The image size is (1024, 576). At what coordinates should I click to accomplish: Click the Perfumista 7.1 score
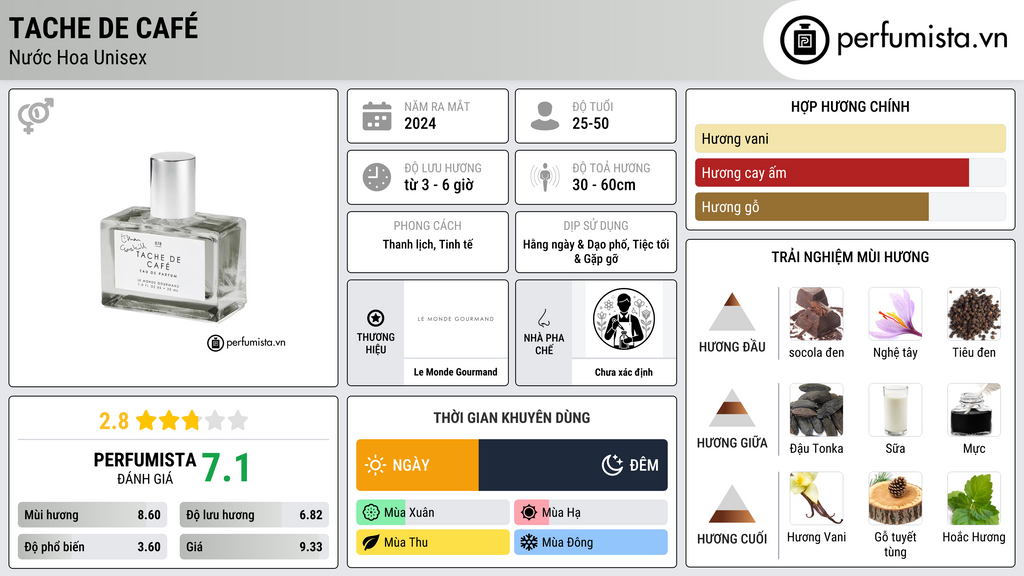click(x=225, y=468)
